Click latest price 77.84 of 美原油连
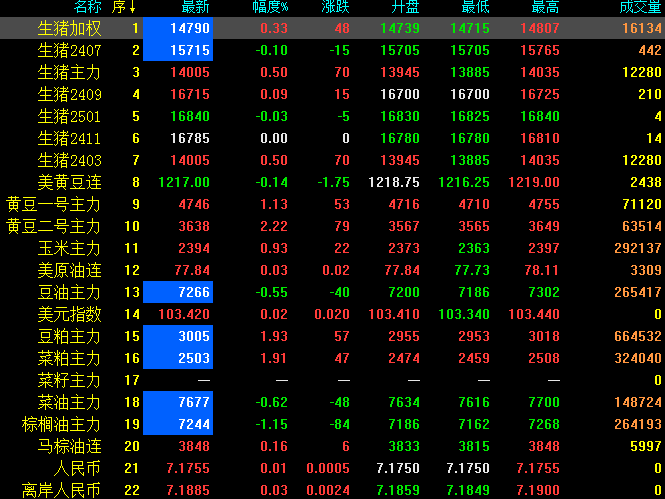665x499 pixels. point(192,270)
